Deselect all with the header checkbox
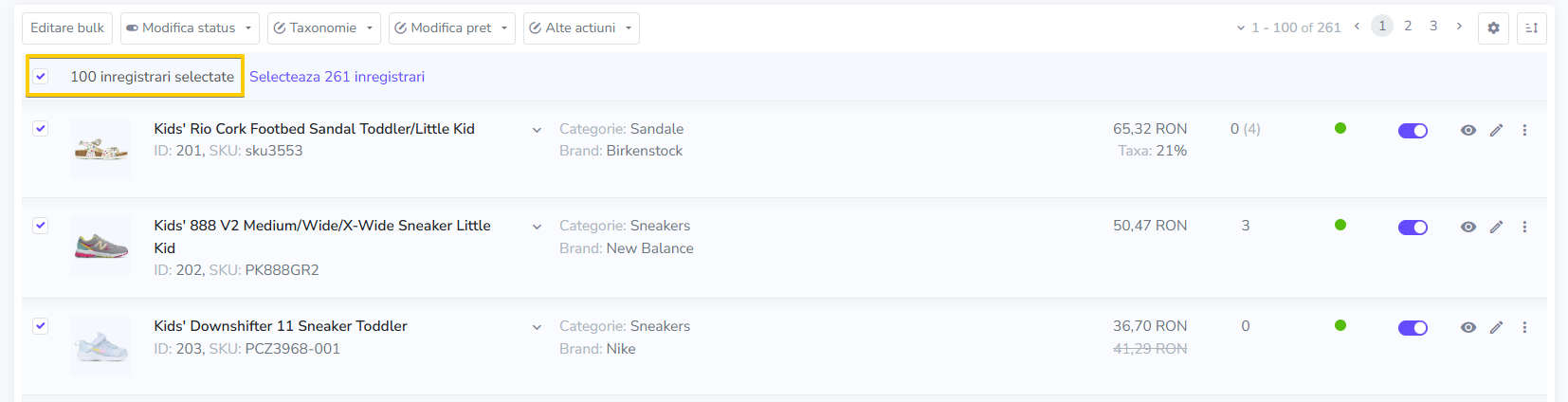This screenshot has height=402, width=1568. (41, 77)
